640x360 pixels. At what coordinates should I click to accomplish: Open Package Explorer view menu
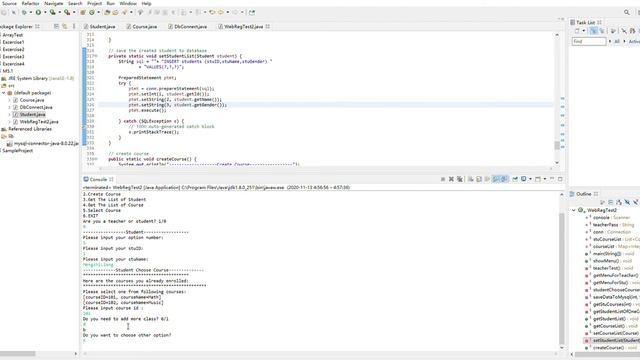pyautogui.click(x=74, y=26)
